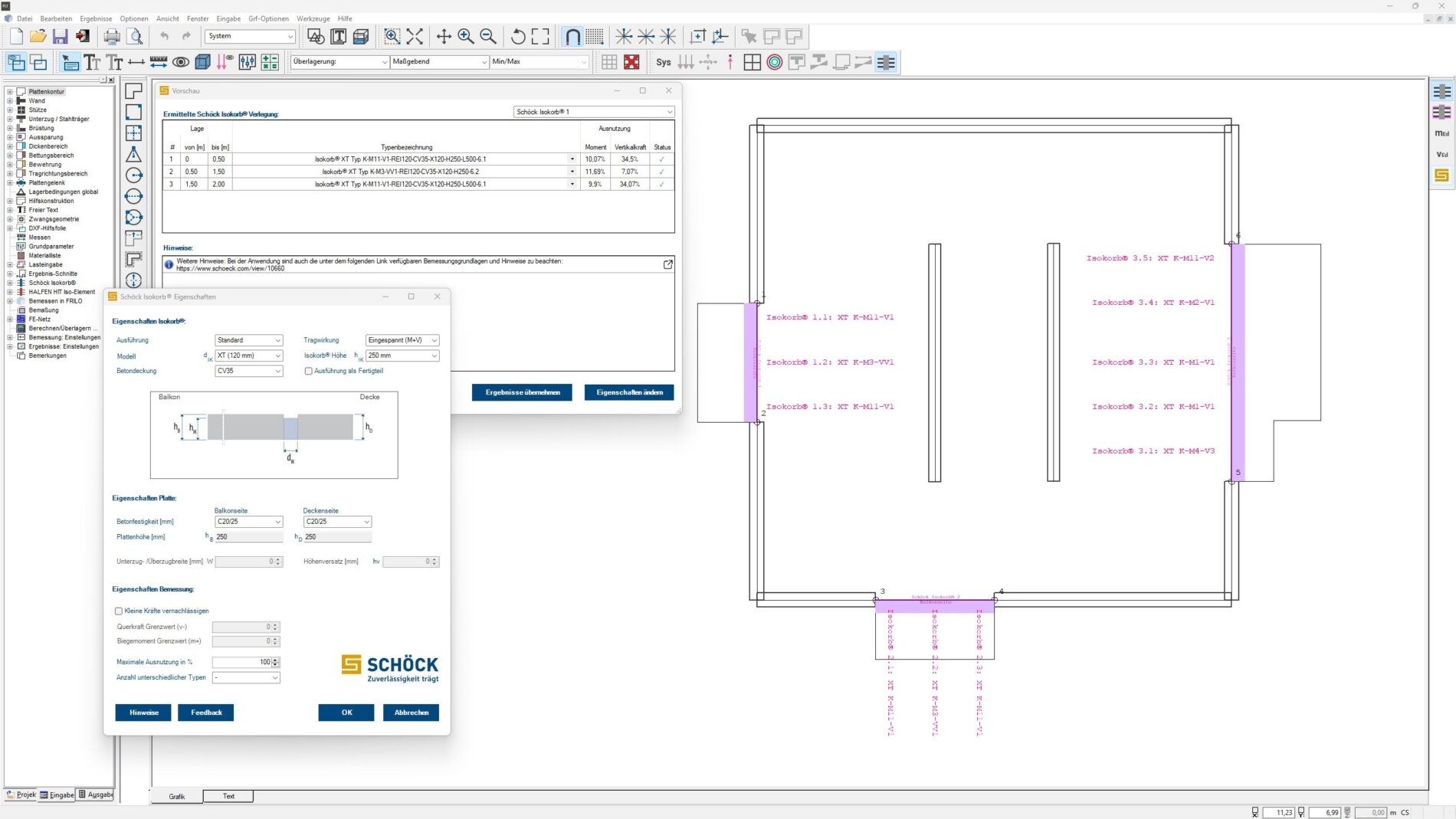Zoom in with the plus magnifier icon
This screenshot has height=819, width=1456.
pyautogui.click(x=465, y=36)
